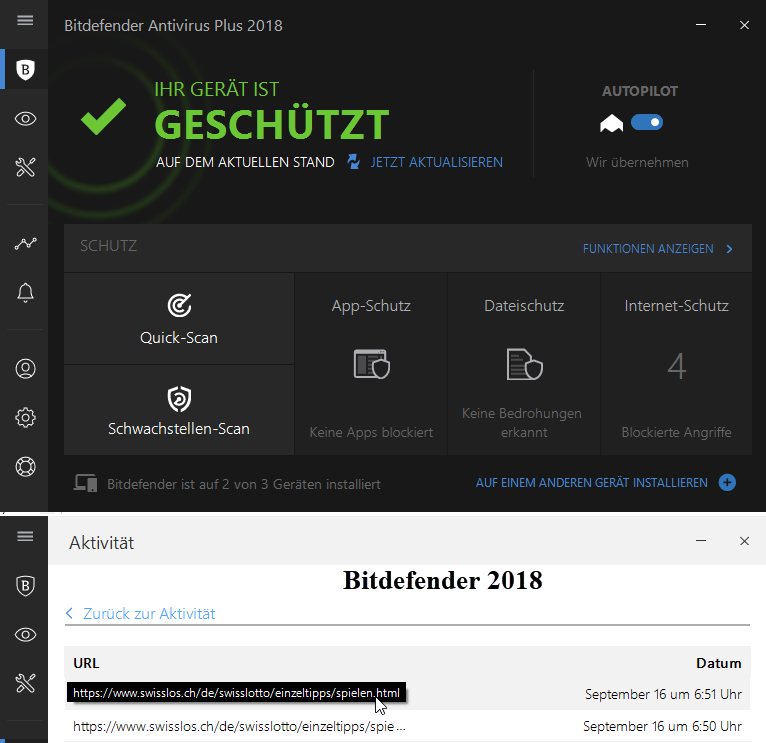Screen dimensions: 766x743
Task: Toggle the Autopilot switch
Action: click(x=647, y=122)
